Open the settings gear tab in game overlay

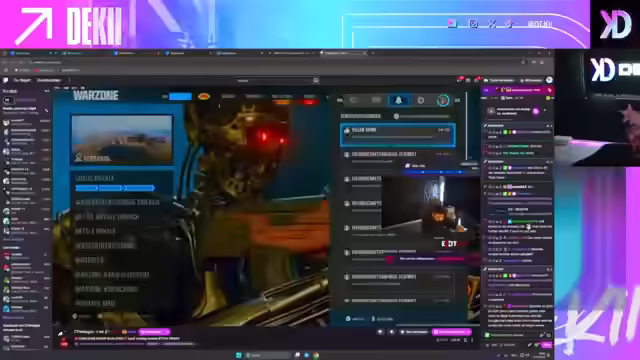[x=420, y=100]
